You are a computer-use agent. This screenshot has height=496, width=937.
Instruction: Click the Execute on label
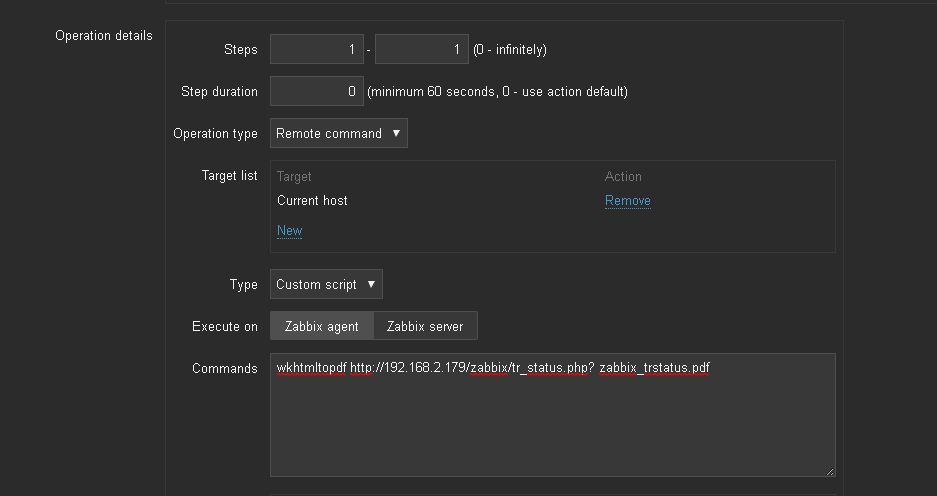(224, 326)
